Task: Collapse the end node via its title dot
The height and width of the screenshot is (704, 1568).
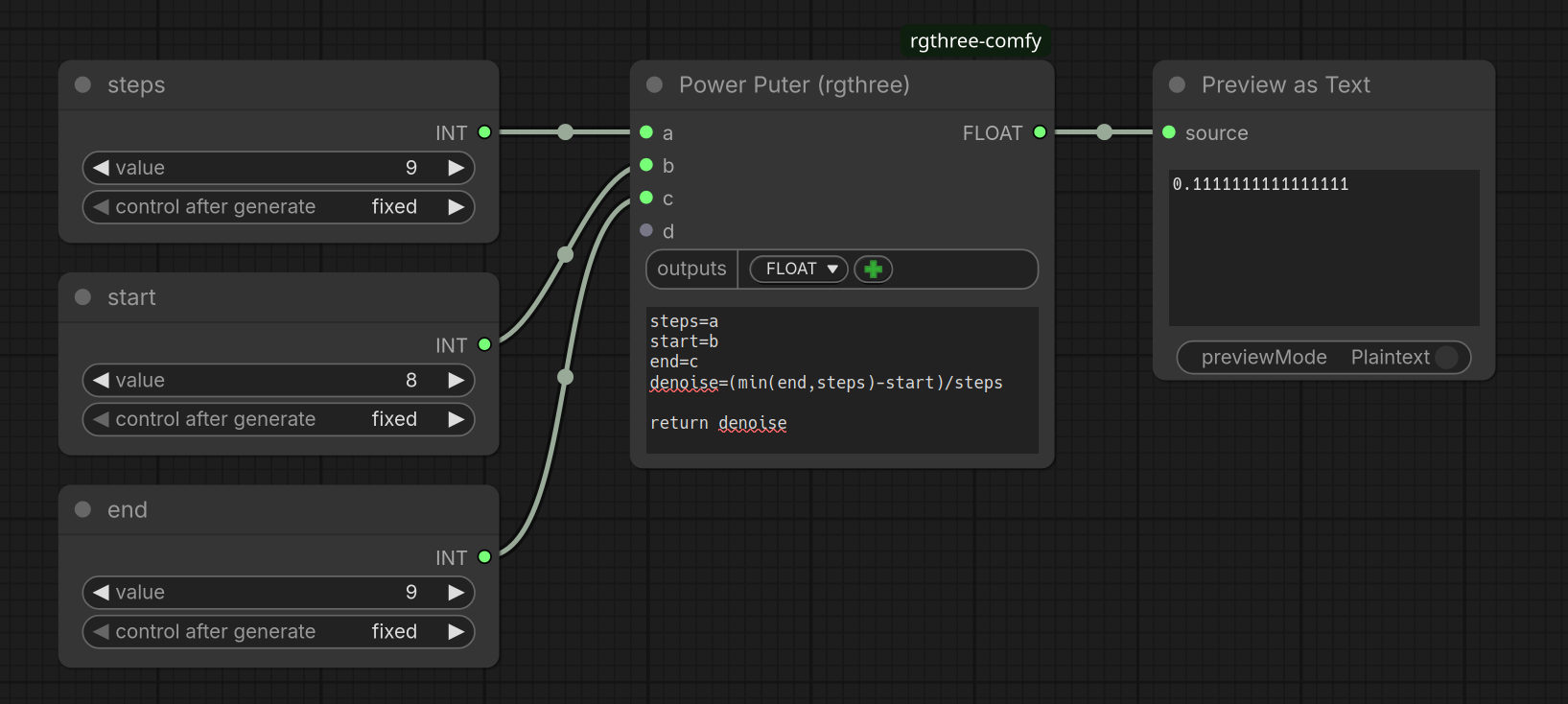Action: point(83,509)
